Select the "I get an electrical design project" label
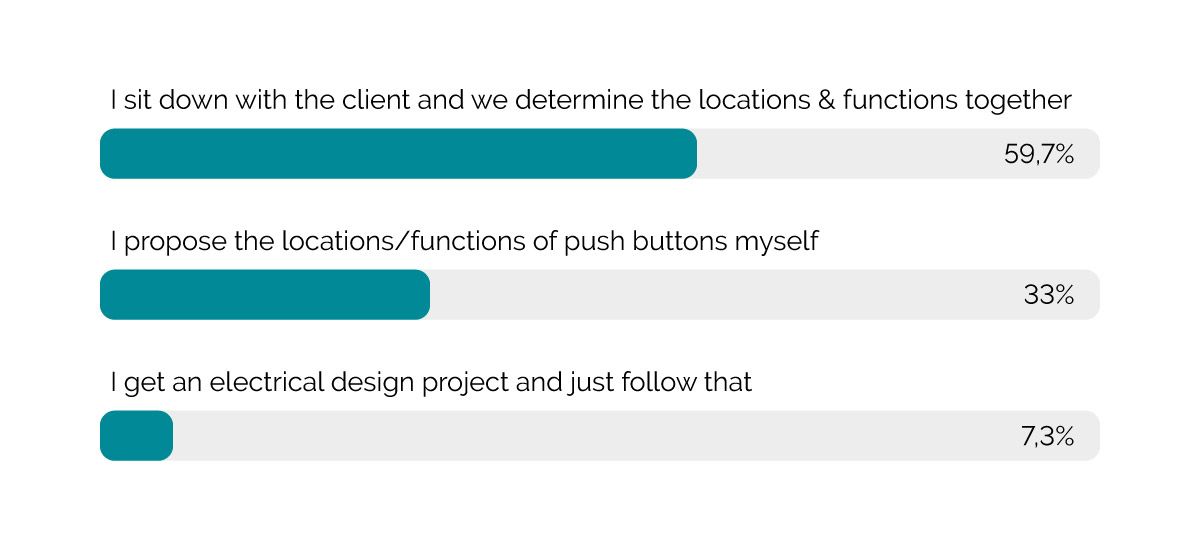Image resolution: width=1200 pixels, height=551 pixels. pos(430,383)
